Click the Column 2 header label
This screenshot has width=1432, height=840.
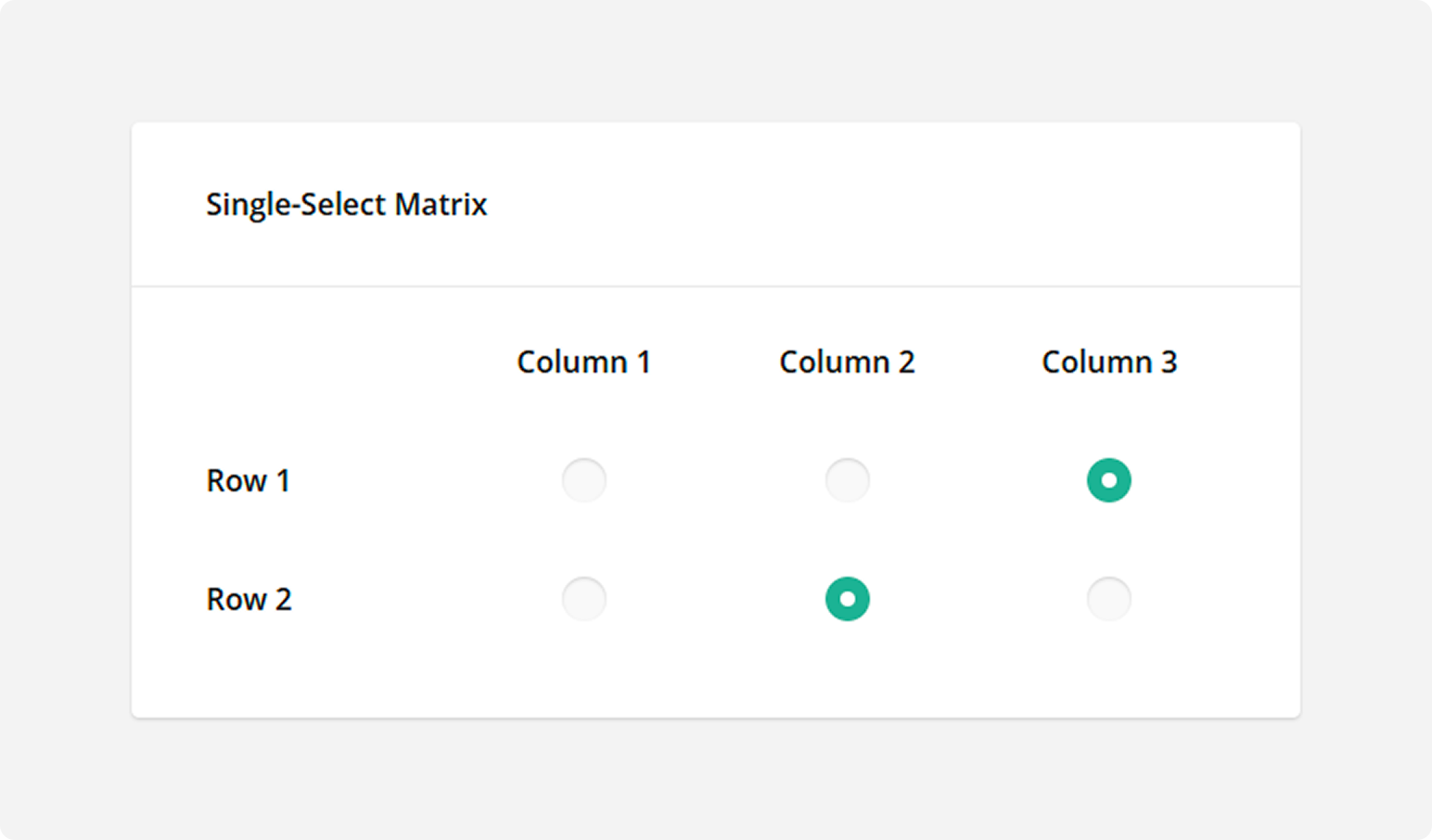coord(847,362)
